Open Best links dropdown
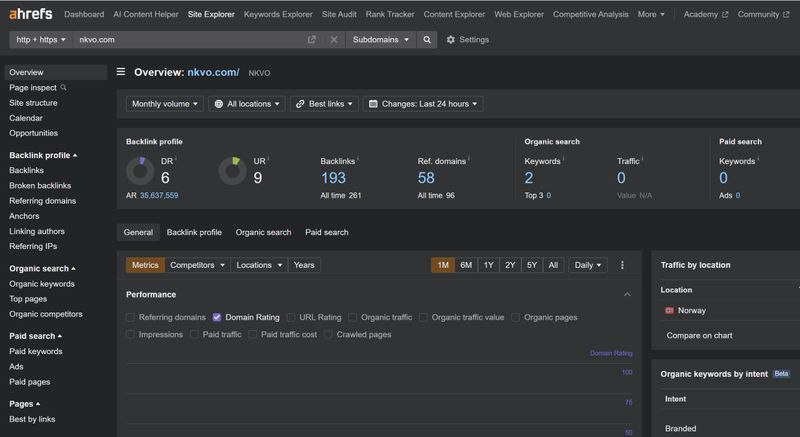The image size is (800, 437). tap(324, 104)
